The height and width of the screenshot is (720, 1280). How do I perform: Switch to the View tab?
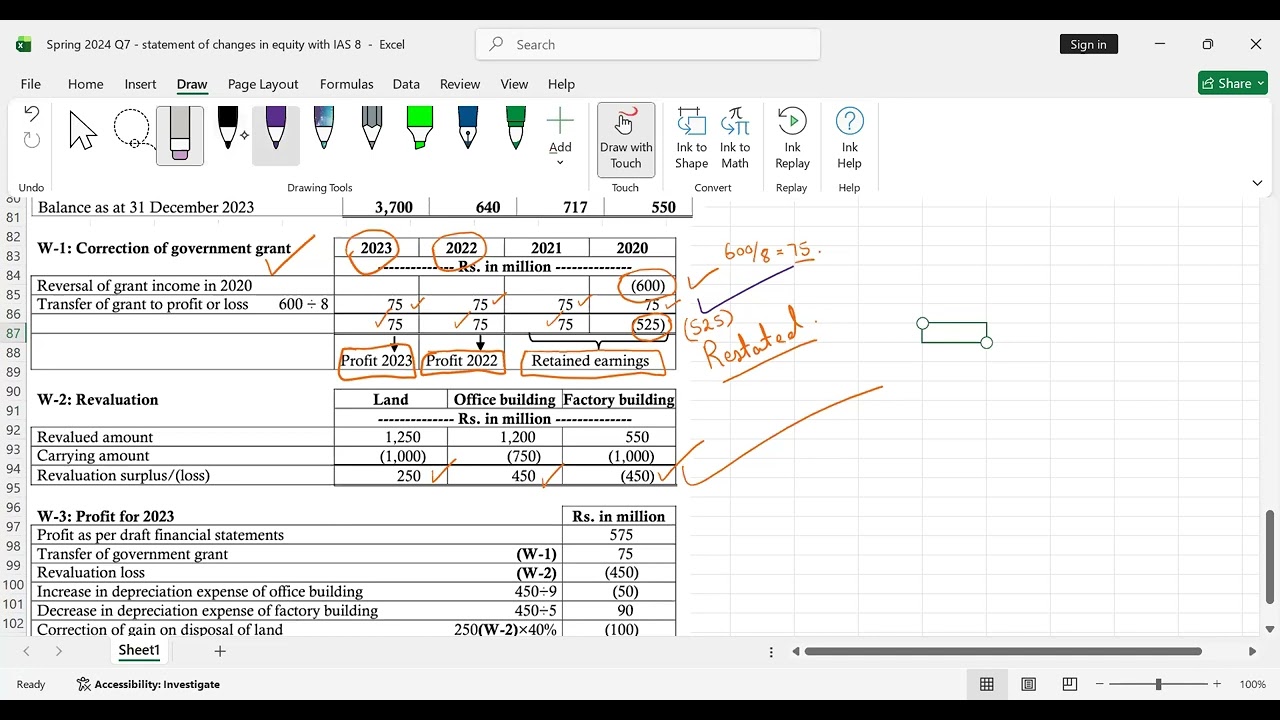click(514, 84)
